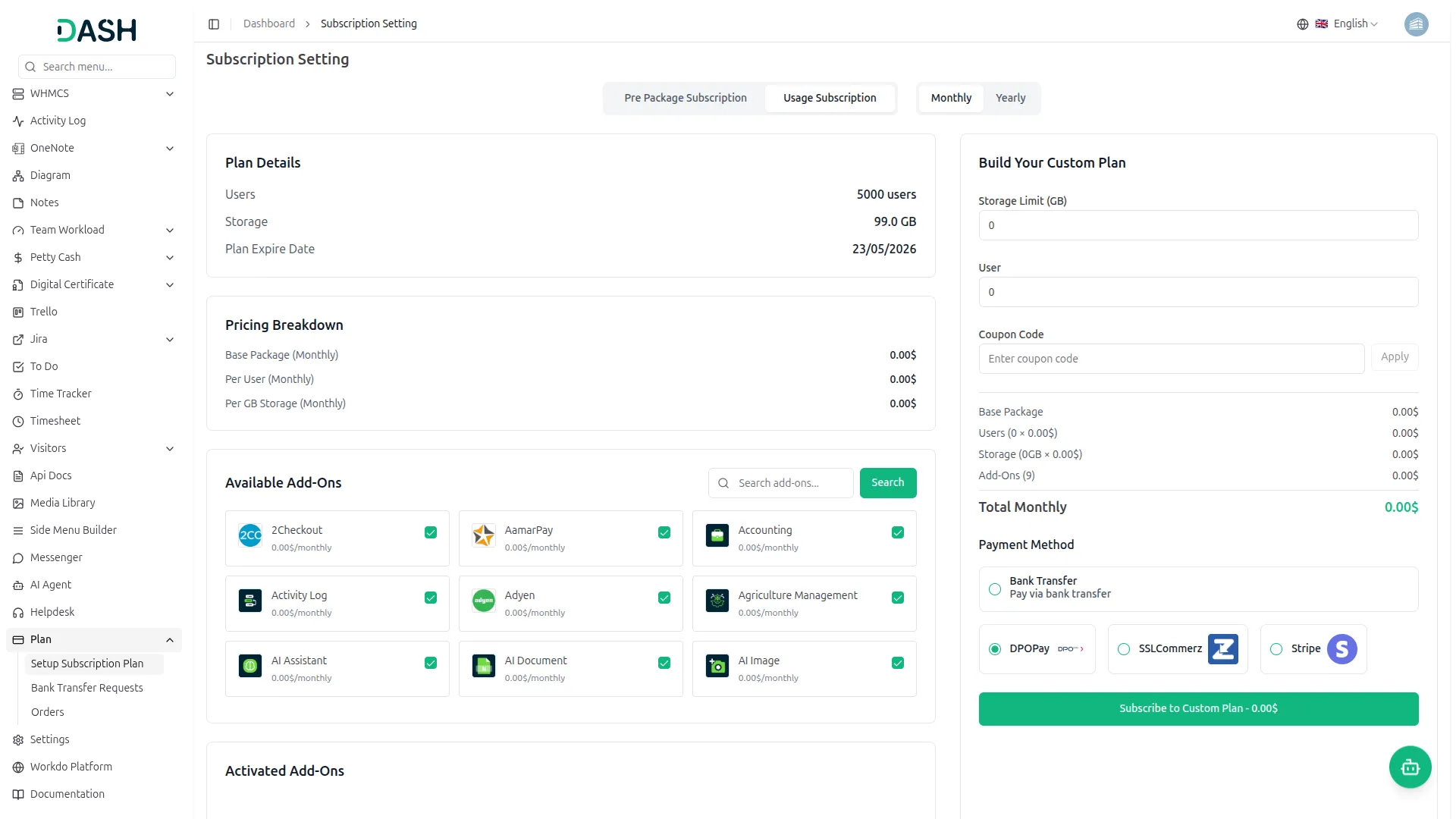Select the DPOPay radio button

(x=995, y=649)
